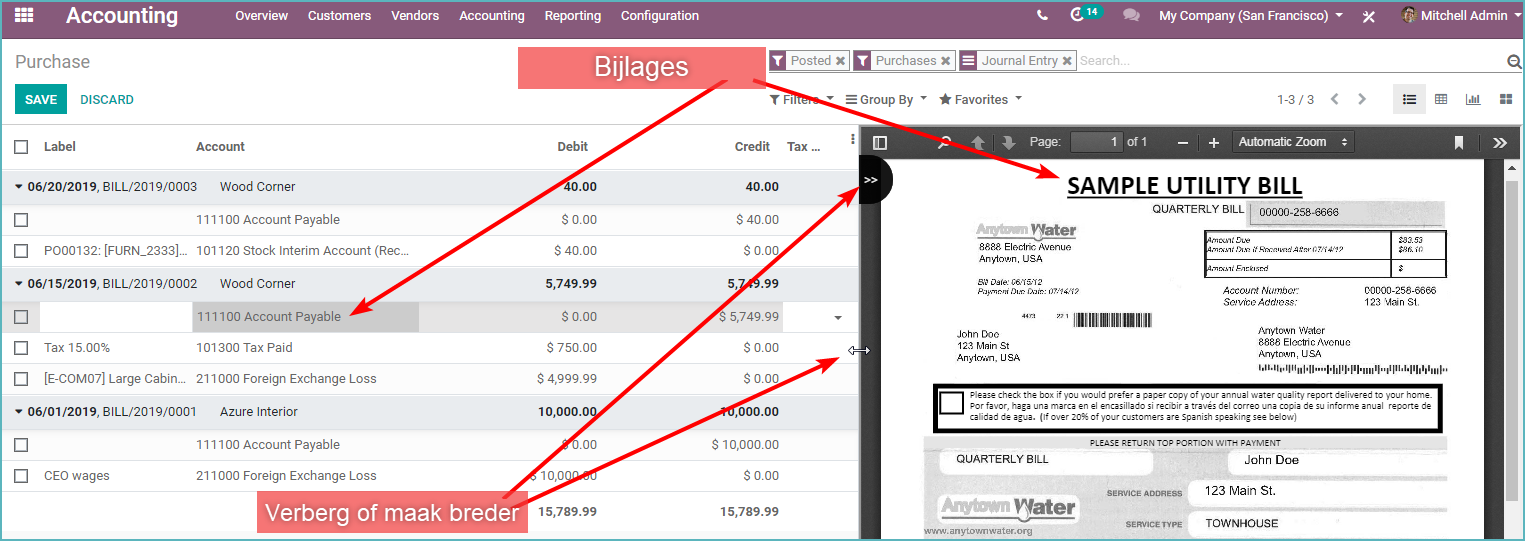The image size is (1525, 541).
Task: Open dropdown arrow on edited Account Payable row
Action: pos(838,317)
